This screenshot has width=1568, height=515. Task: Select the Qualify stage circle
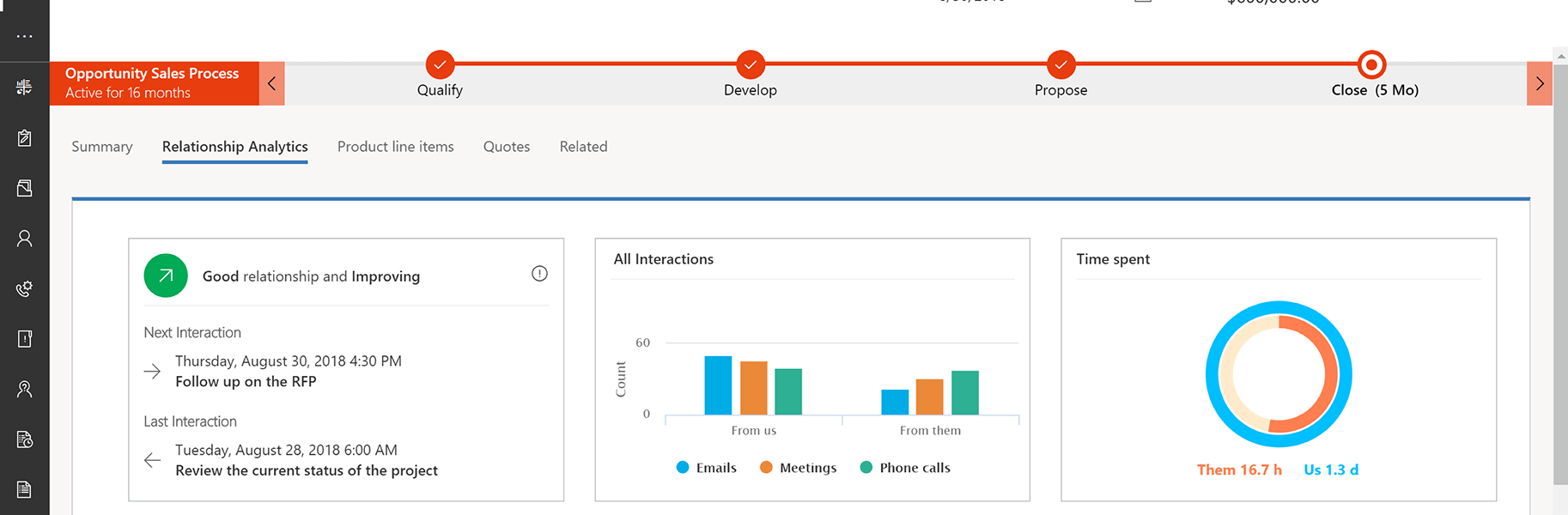pyautogui.click(x=440, y=64)
